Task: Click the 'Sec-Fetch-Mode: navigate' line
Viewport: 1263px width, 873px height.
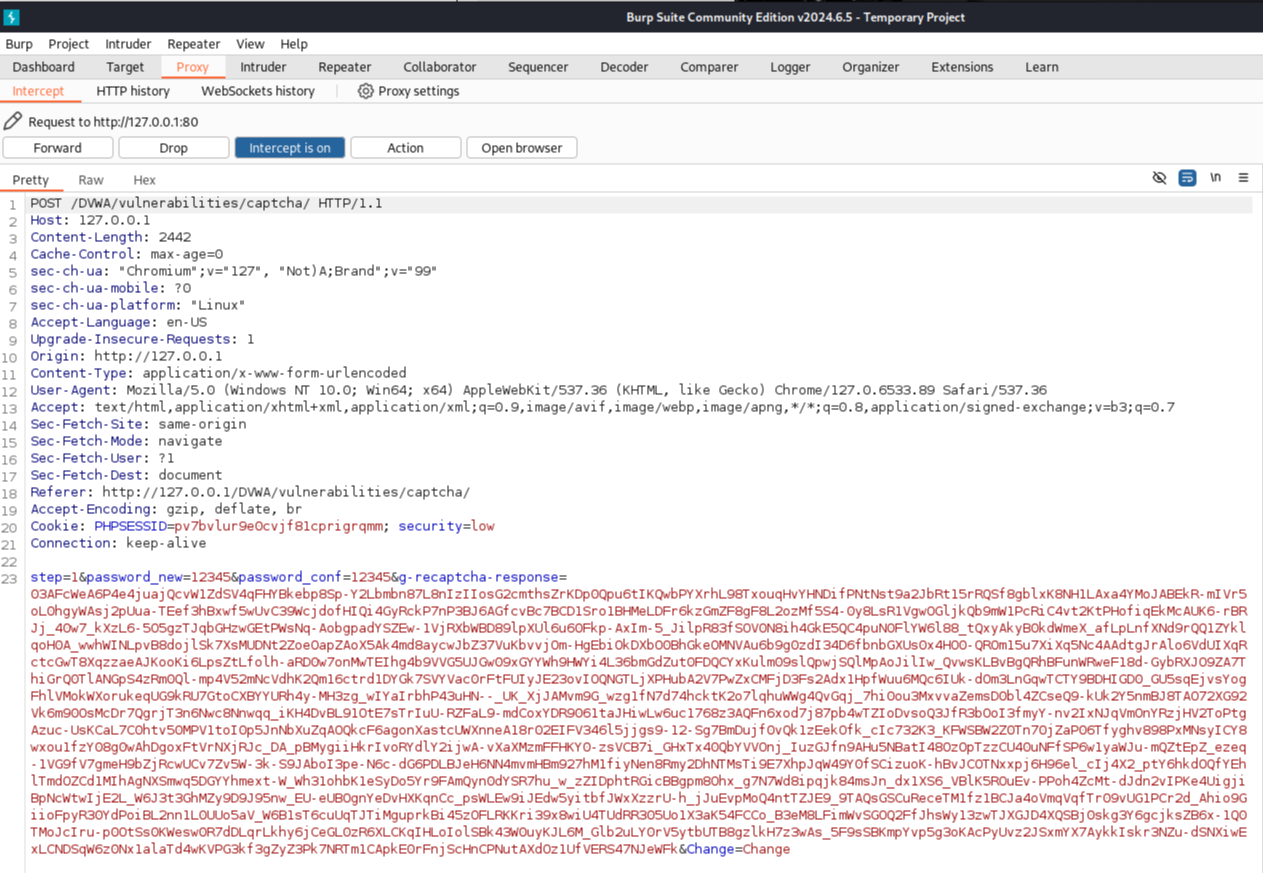Action: 126,442
